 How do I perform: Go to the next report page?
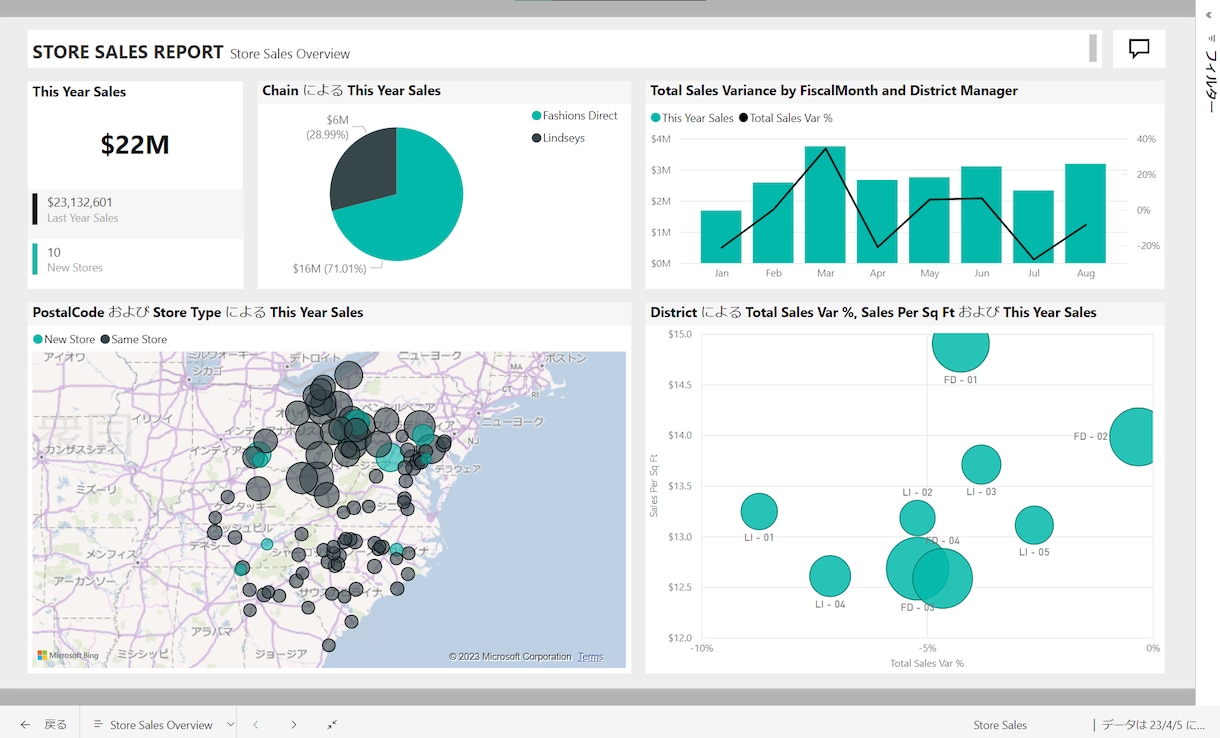click(293, 725)
